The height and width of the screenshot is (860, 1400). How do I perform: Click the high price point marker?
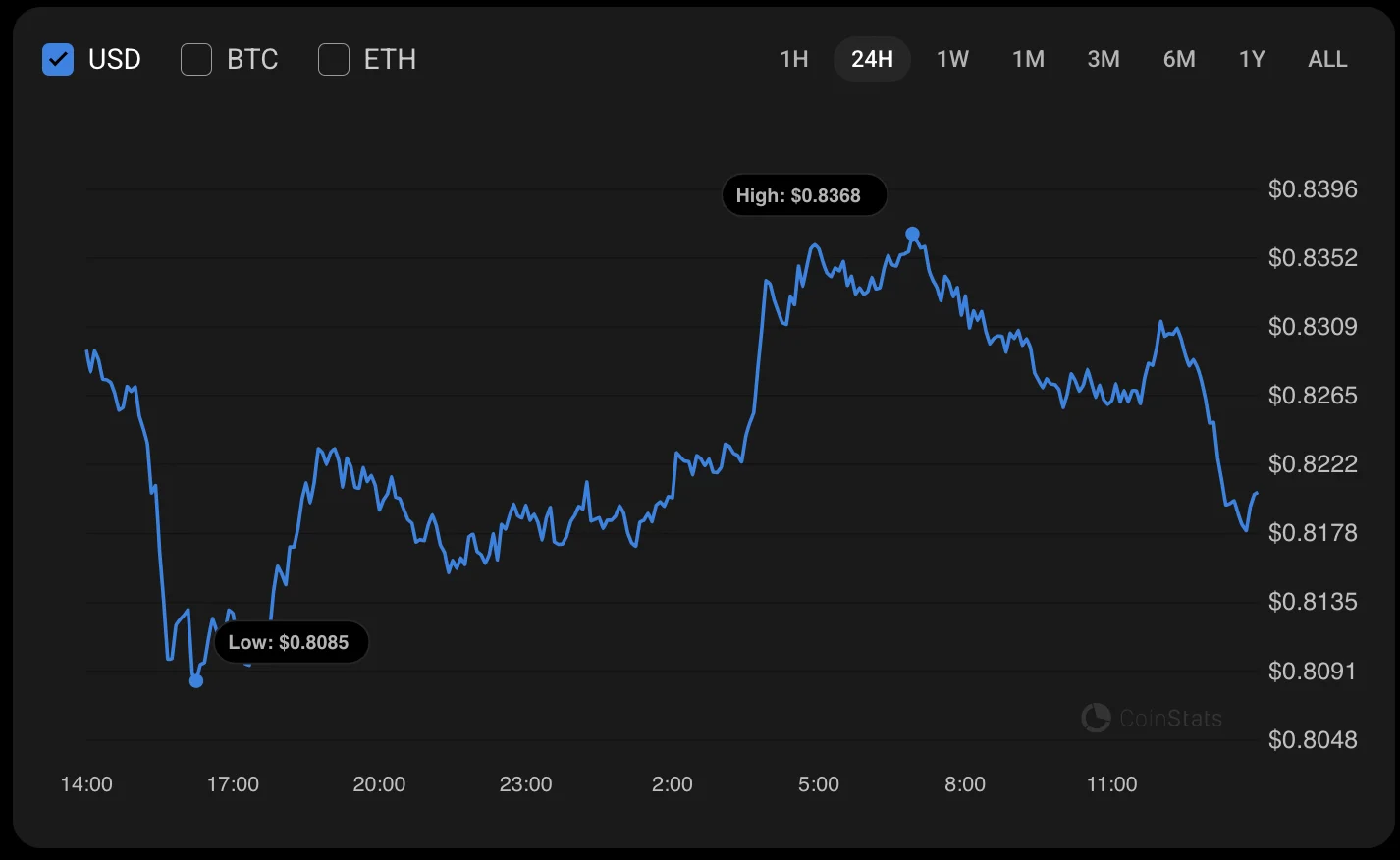[913, 234]
